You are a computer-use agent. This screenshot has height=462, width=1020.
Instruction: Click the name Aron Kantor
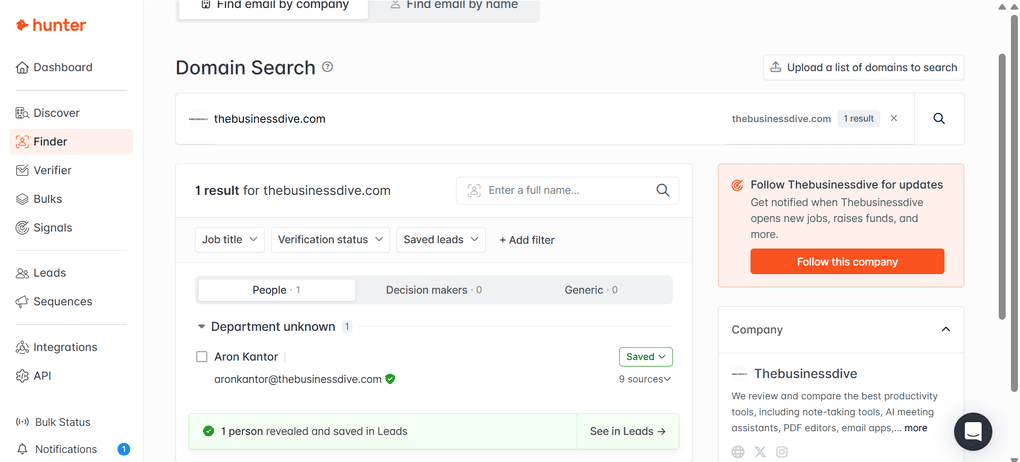pos(246,357)
